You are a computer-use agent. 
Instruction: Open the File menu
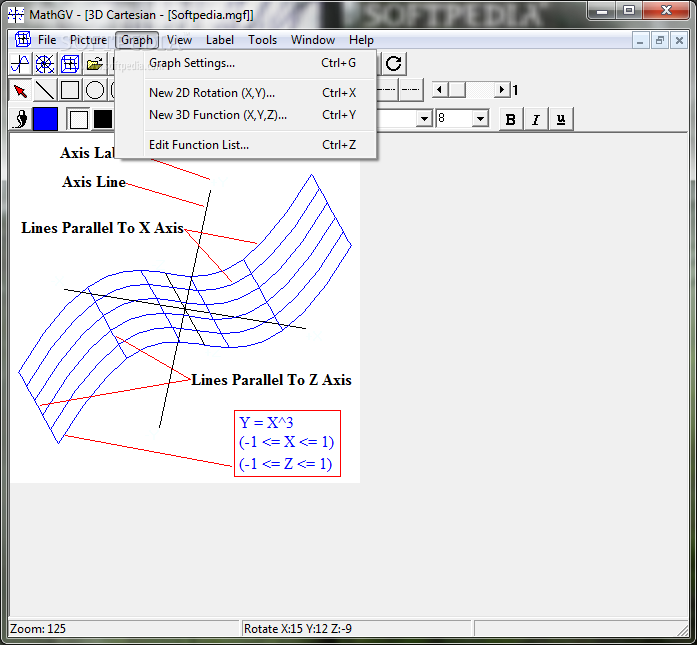(x=47, y=40)
